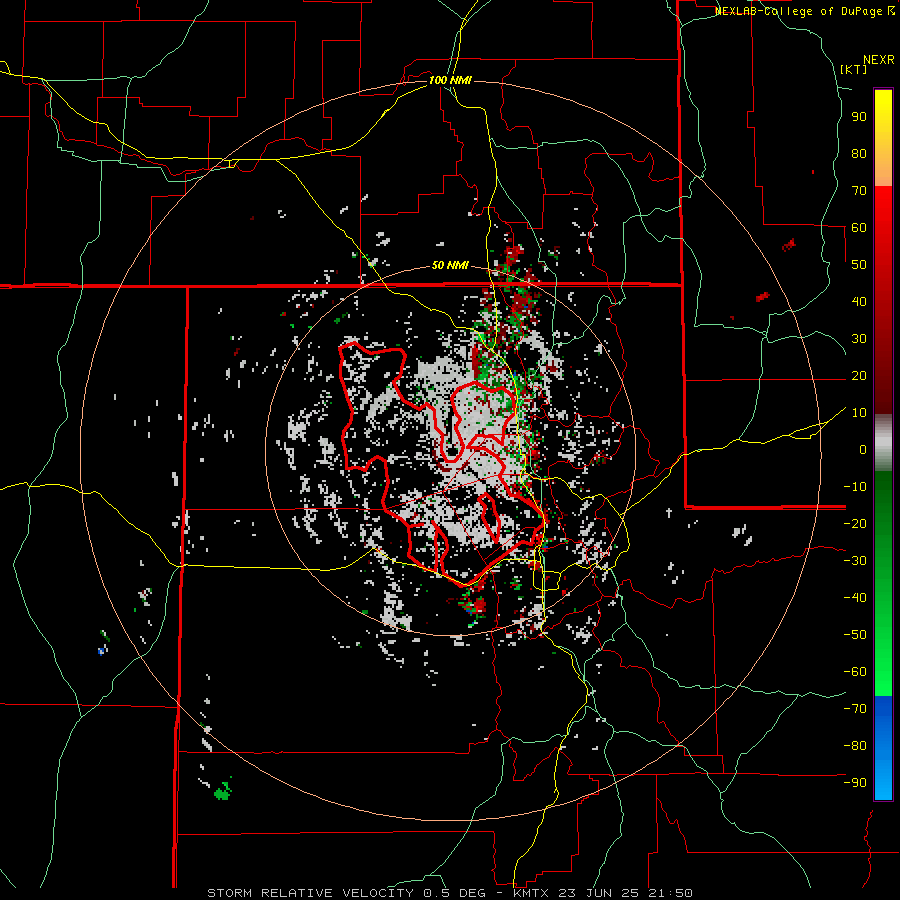Click the -90 scale label
Image resolution: width=900 pixels, height=900 pixels.
pos(855,782)
